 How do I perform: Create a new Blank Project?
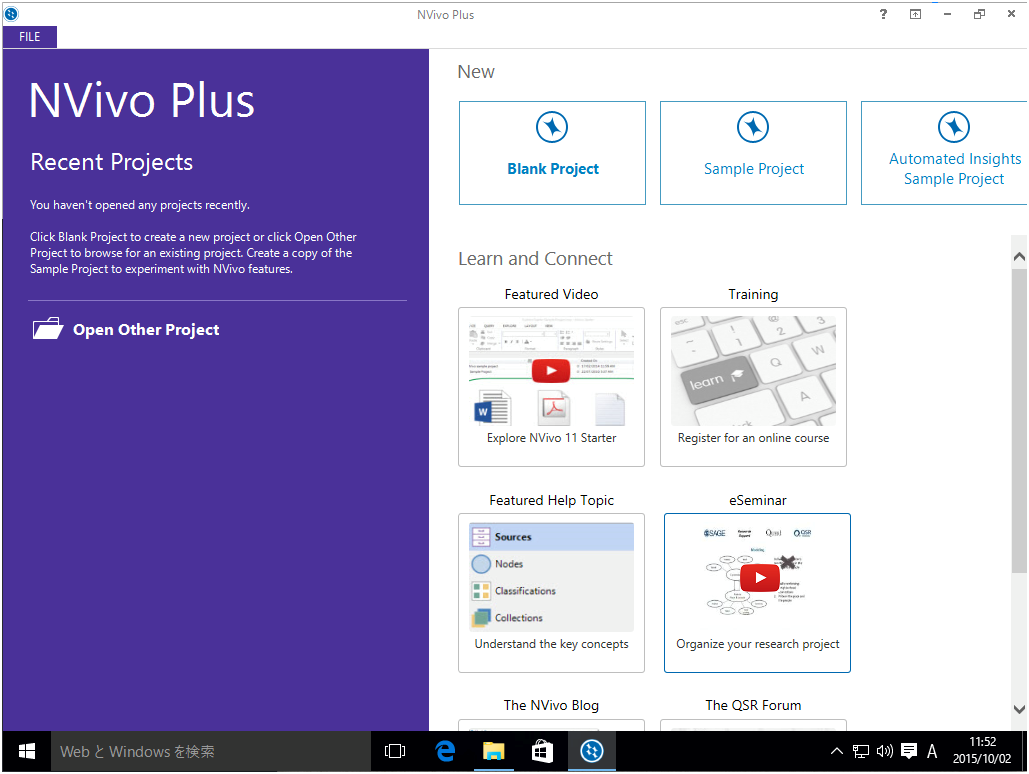(553, 153)
